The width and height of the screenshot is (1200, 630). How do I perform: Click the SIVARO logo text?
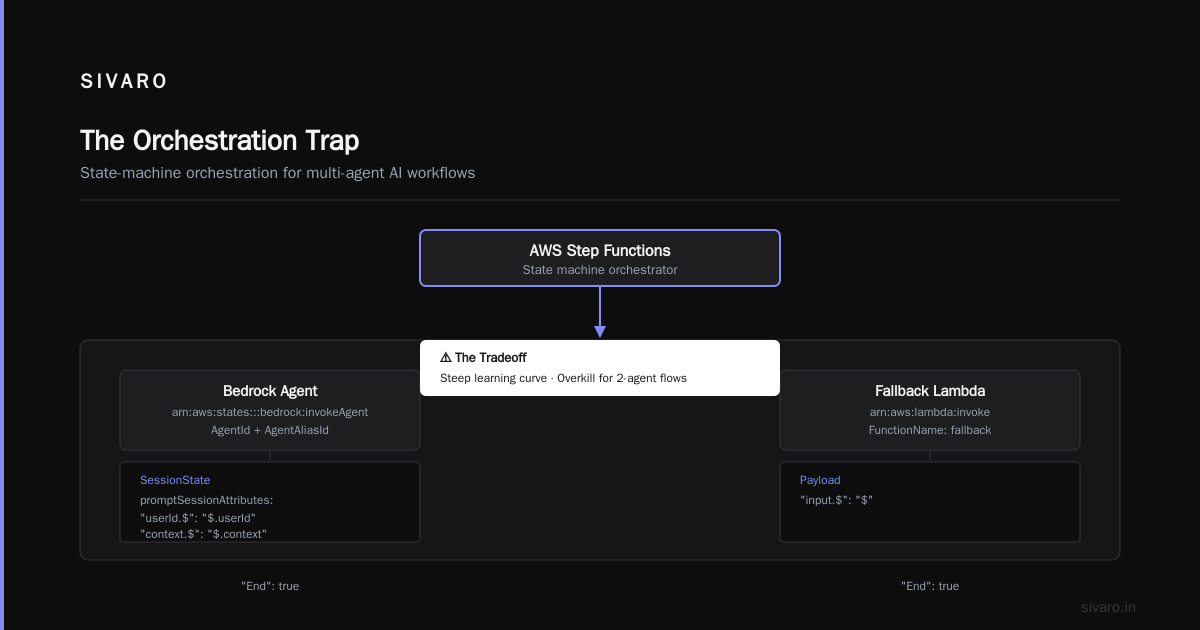[124, 82]
